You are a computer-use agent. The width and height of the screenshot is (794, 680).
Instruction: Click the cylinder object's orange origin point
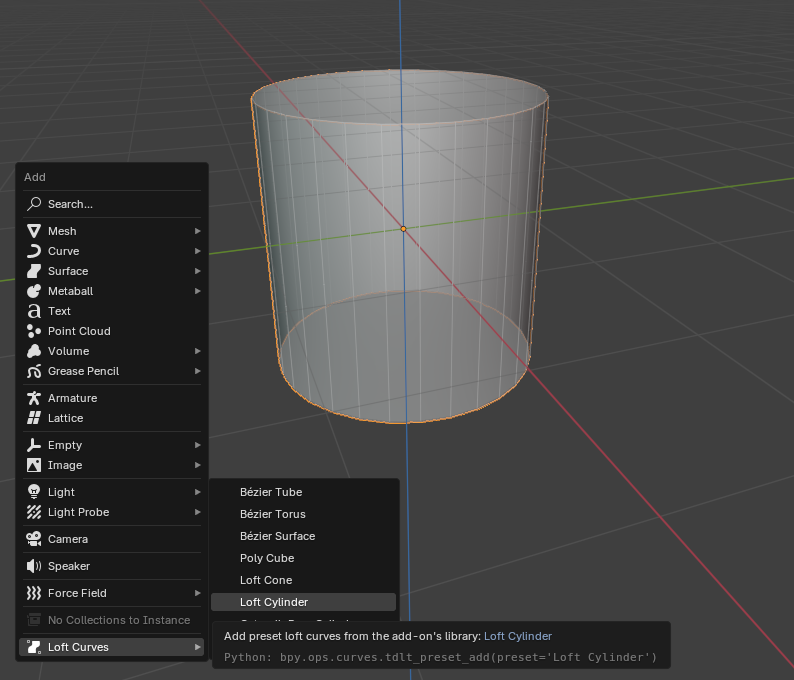(x=404, y=229)
